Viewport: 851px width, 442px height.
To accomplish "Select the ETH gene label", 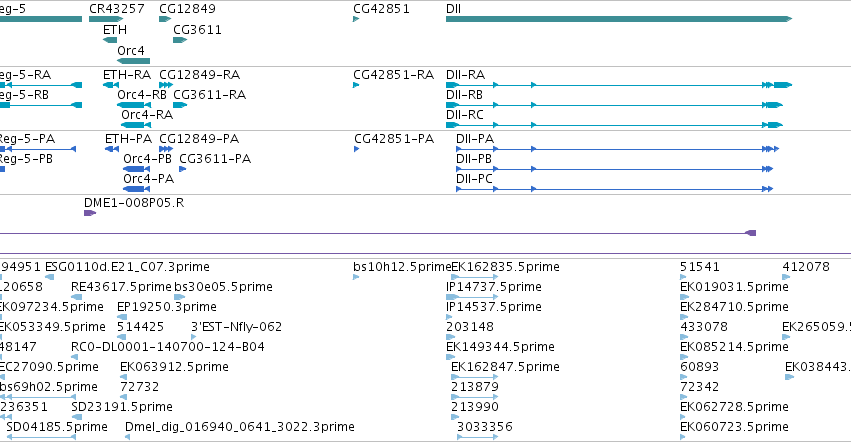I will (x=115, y=29).
